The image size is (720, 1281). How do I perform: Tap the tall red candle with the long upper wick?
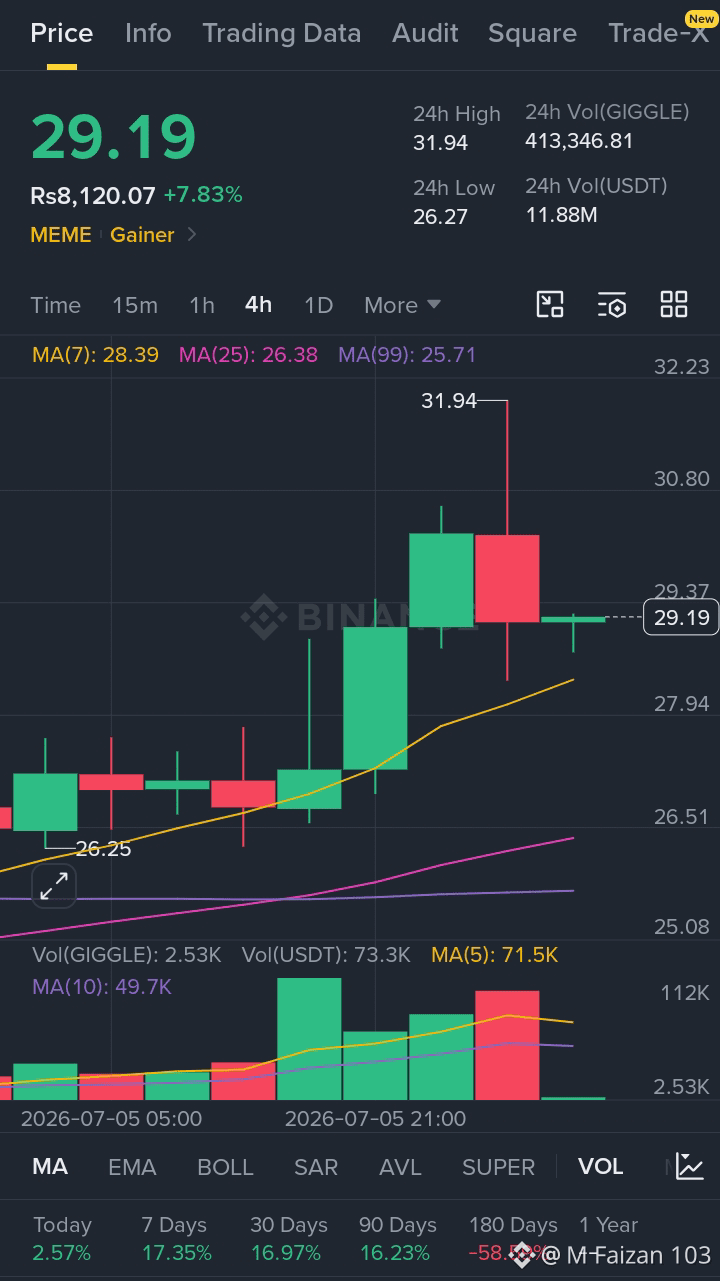click(507, 578)
